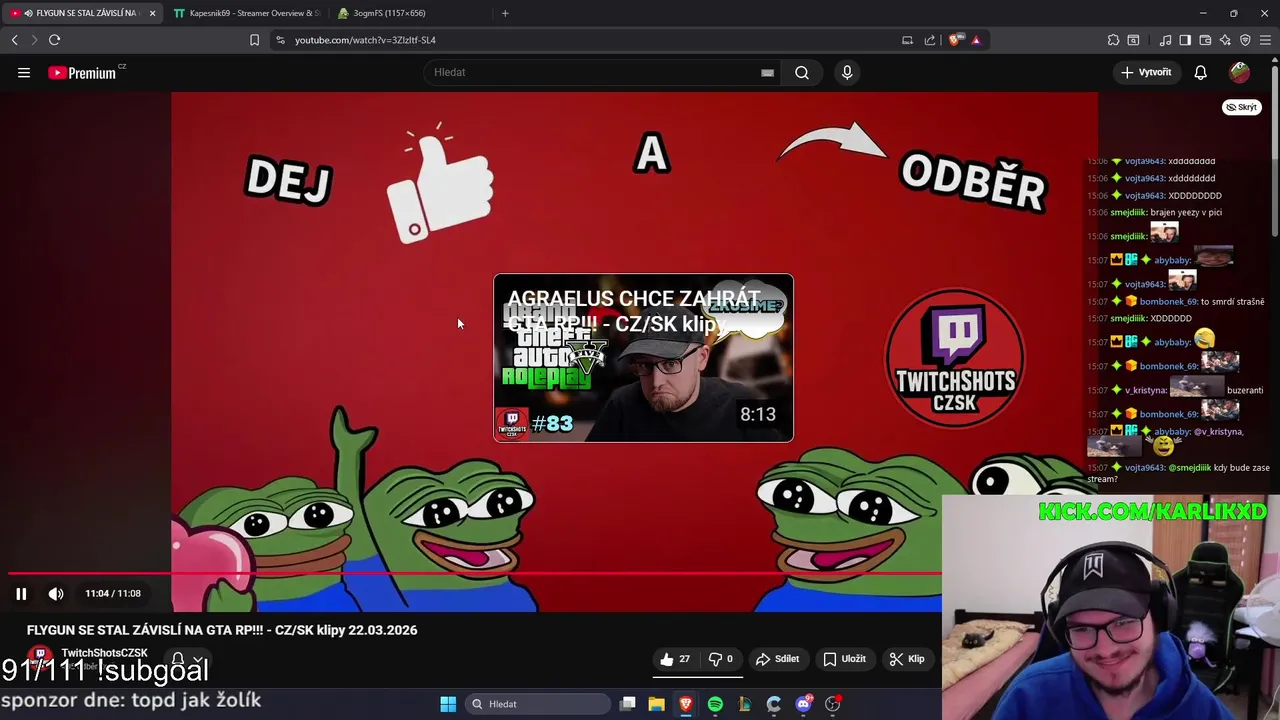
Task: Click chat message "to smrdí strašně"
Action: point(1233,301)
